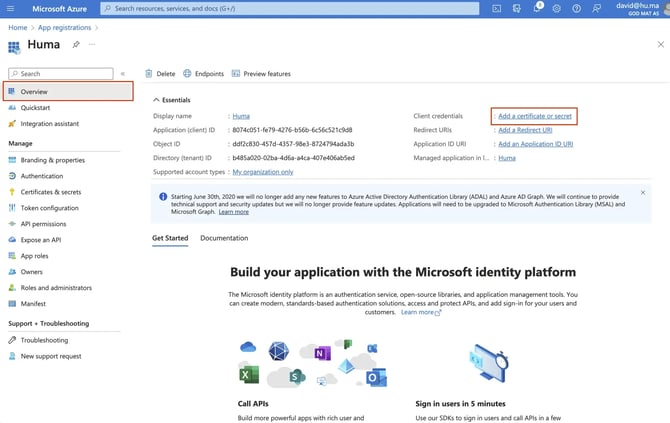Open the notifications bell

coord(537,8)
